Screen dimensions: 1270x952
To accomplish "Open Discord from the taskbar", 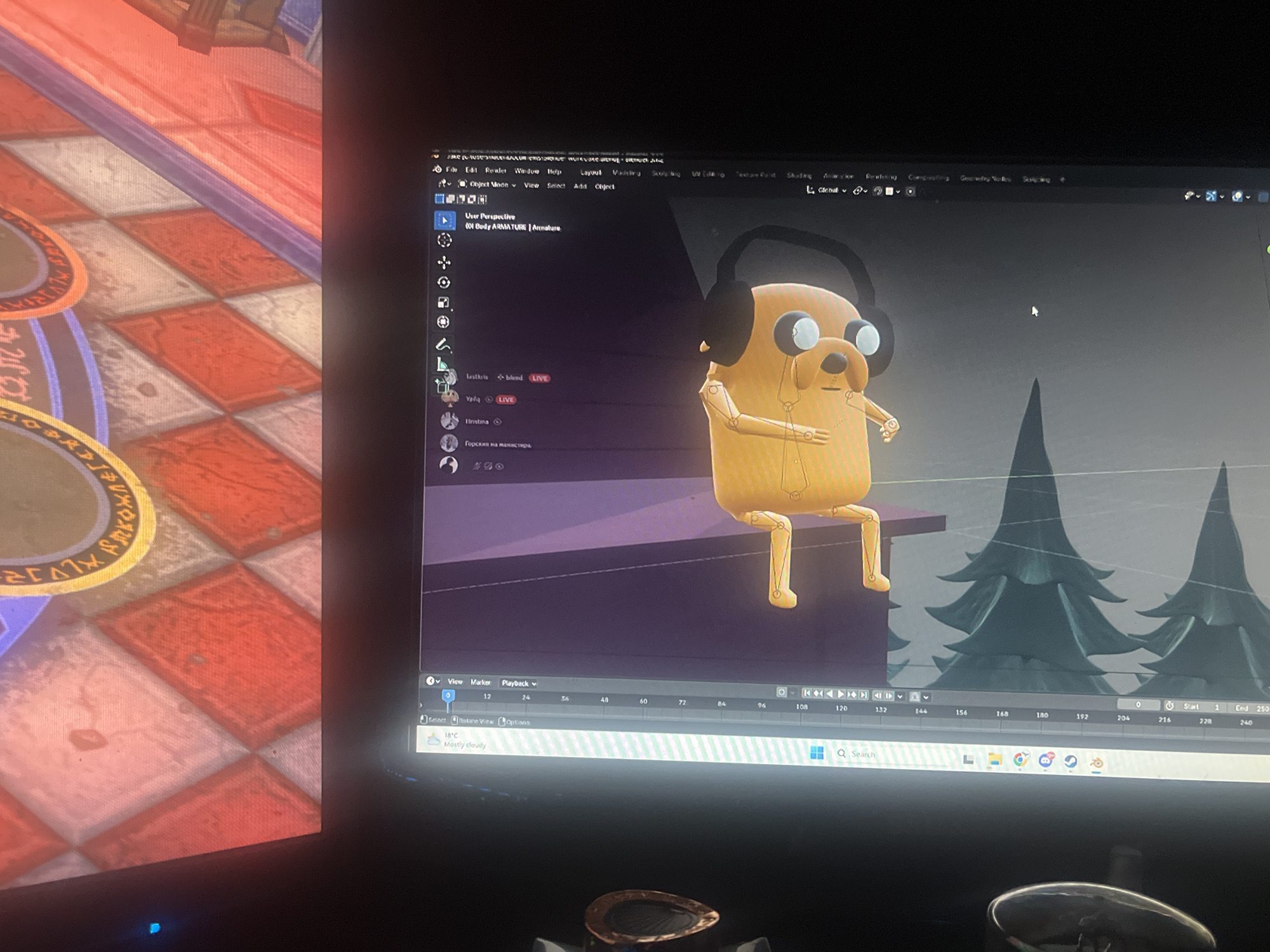I will point(1046,760).
